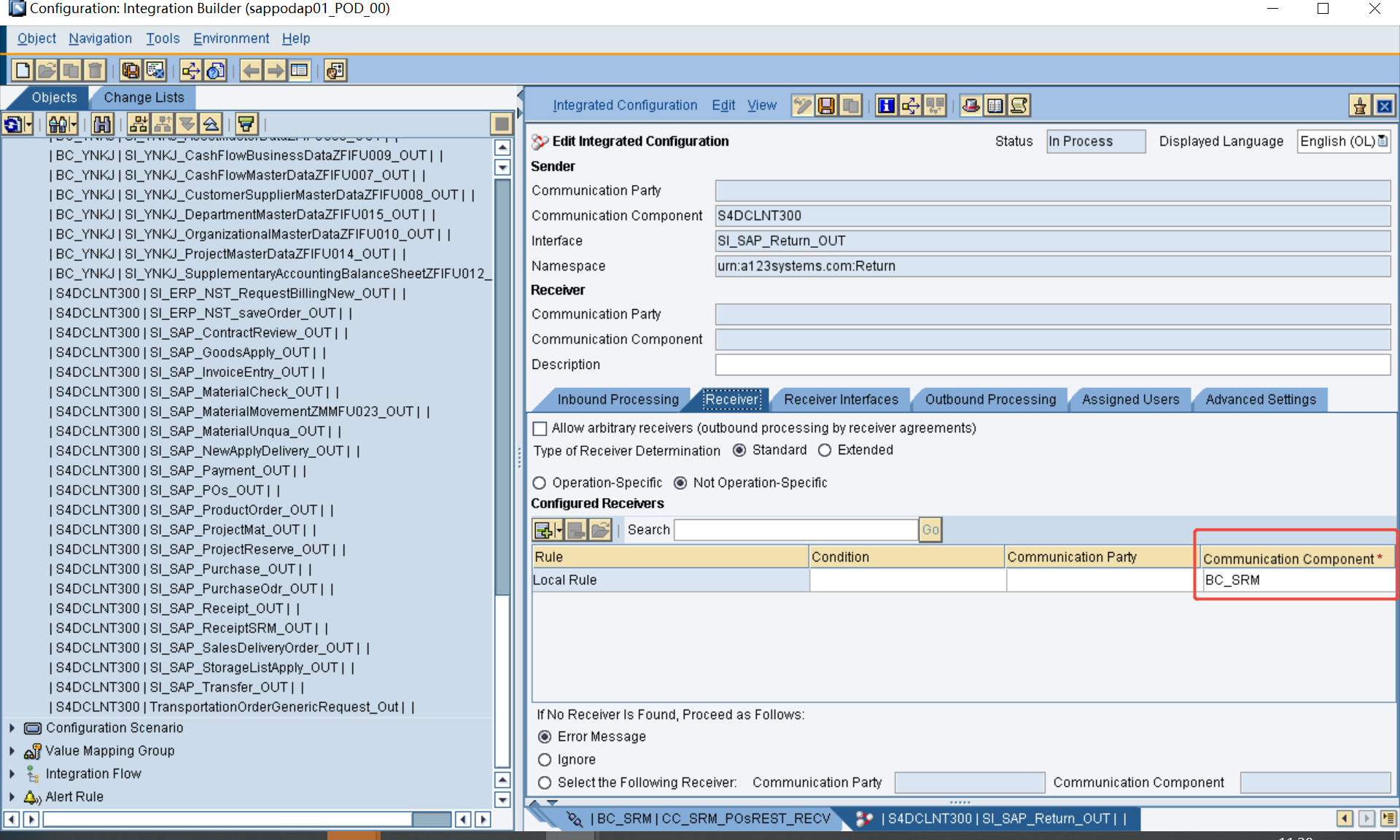
Task: Toggle display/edit pencil icon in editor toolbar
Action: [x=802, y=106]
